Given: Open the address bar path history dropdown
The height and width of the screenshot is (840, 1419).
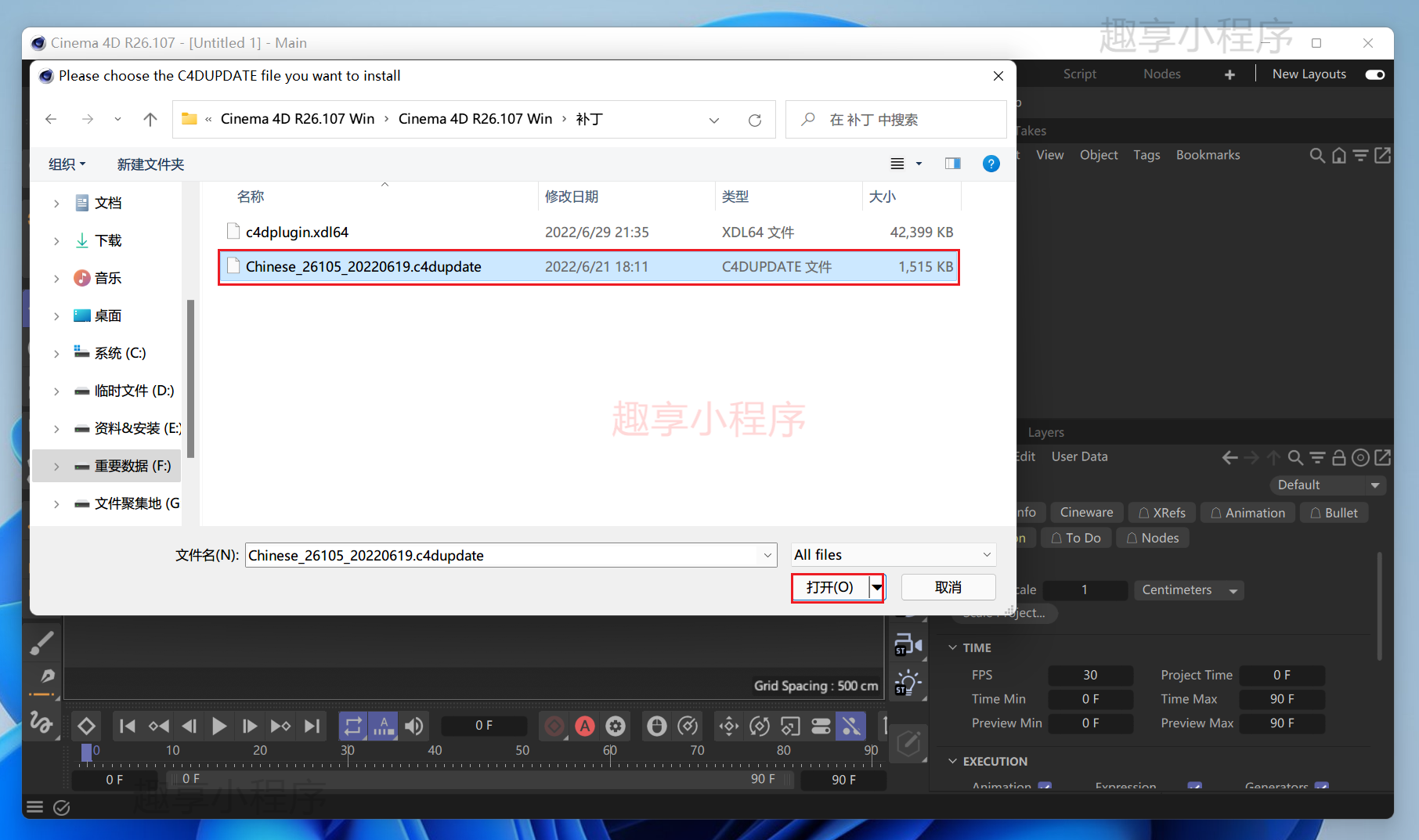Looking at the screenshot, I should [714, 120].
